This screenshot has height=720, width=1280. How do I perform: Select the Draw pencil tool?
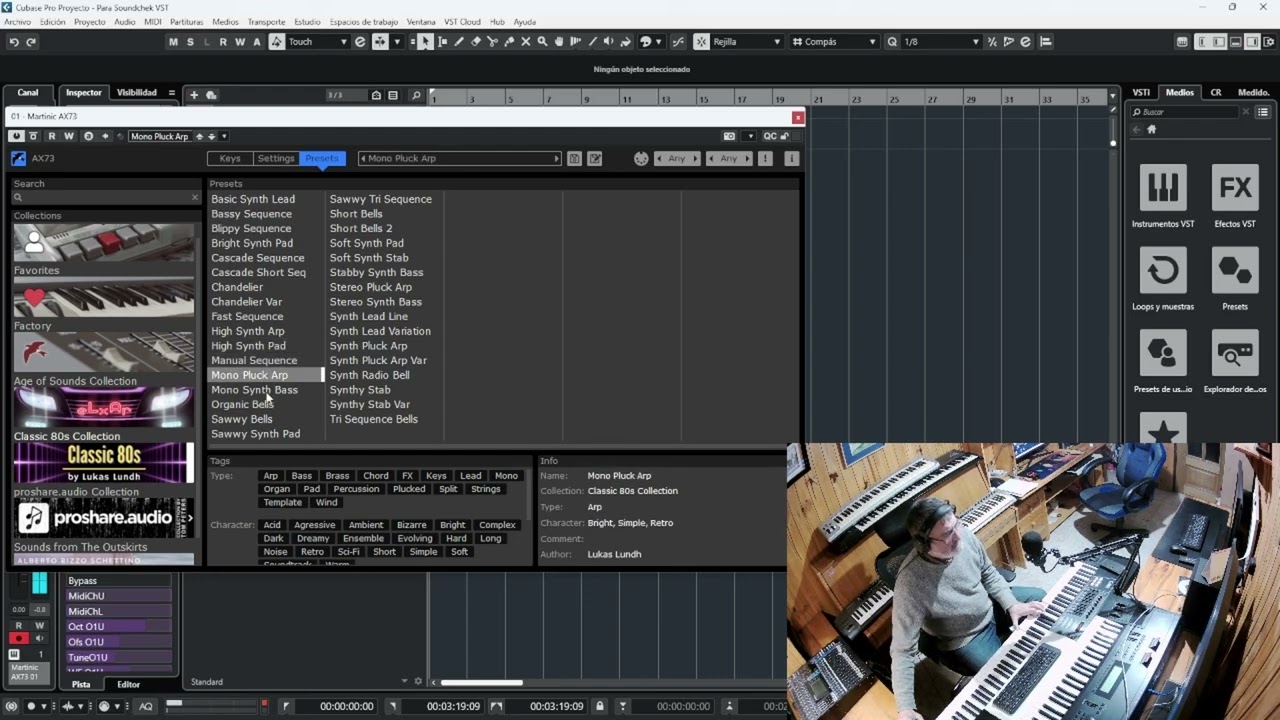pyautogui.click(x=459, y=42)
